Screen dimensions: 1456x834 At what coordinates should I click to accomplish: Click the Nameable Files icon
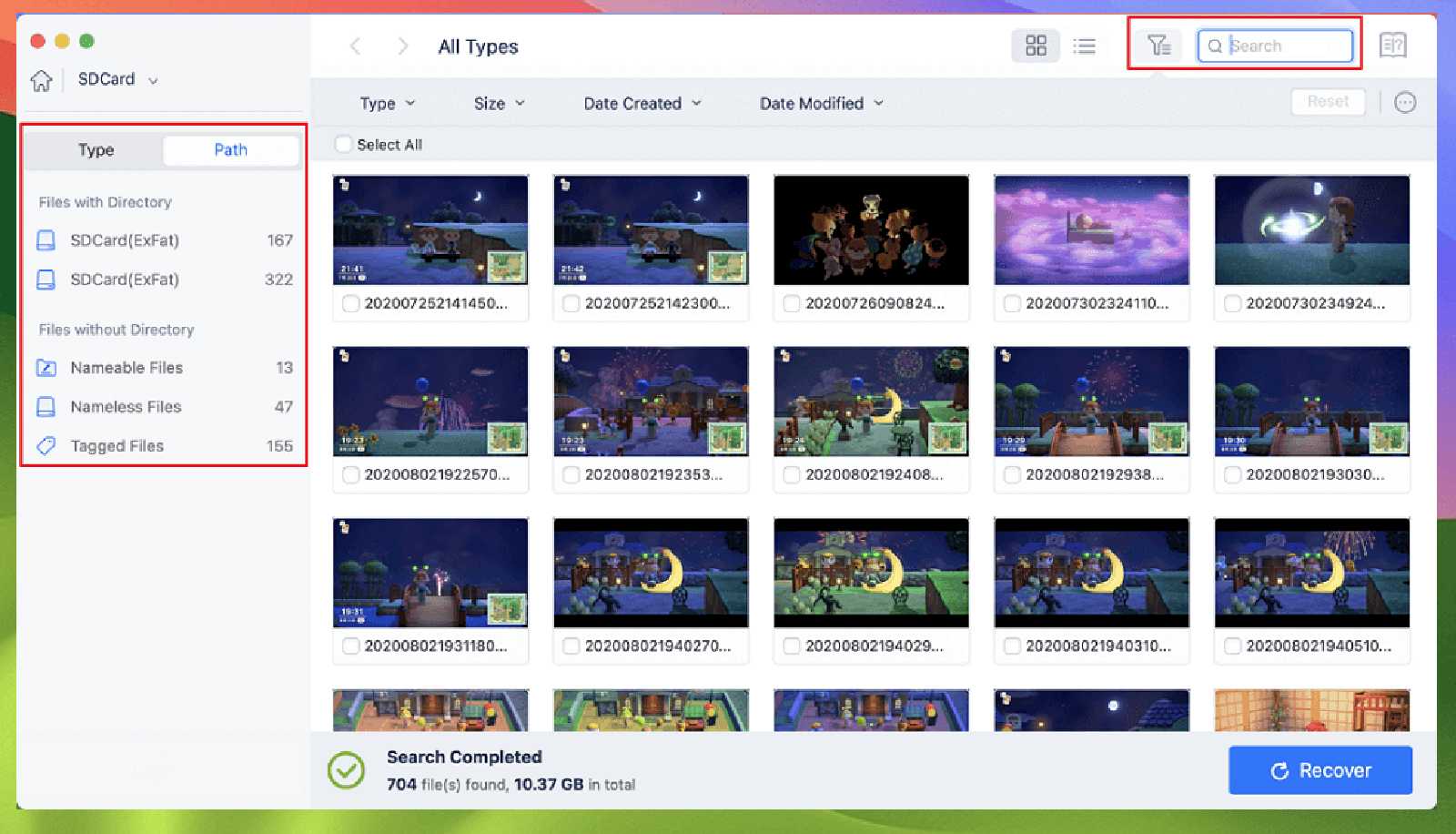coord(45,368)
